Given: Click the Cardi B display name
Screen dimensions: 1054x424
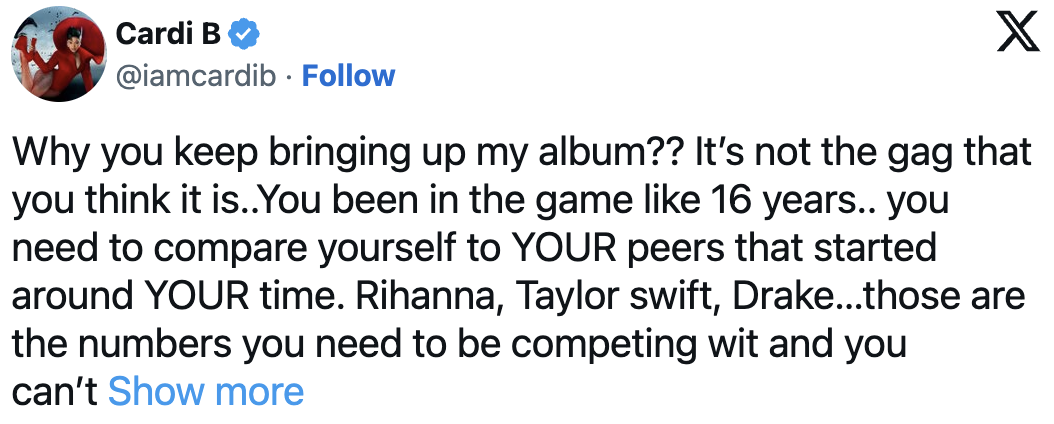Looking at the screenshot, I should coord(168,34).
